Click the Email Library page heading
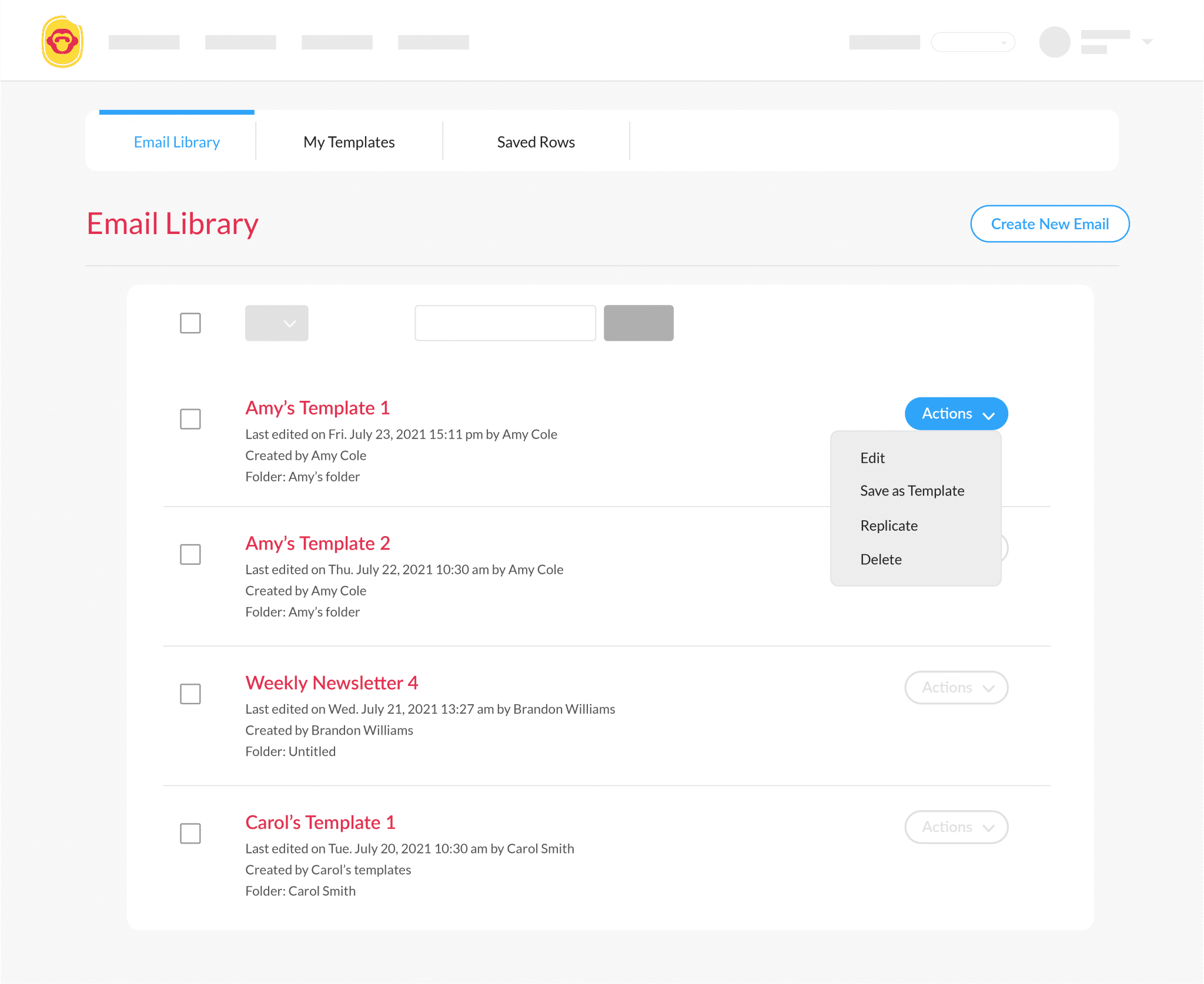1204x984 pixels. tap(173, 224)
